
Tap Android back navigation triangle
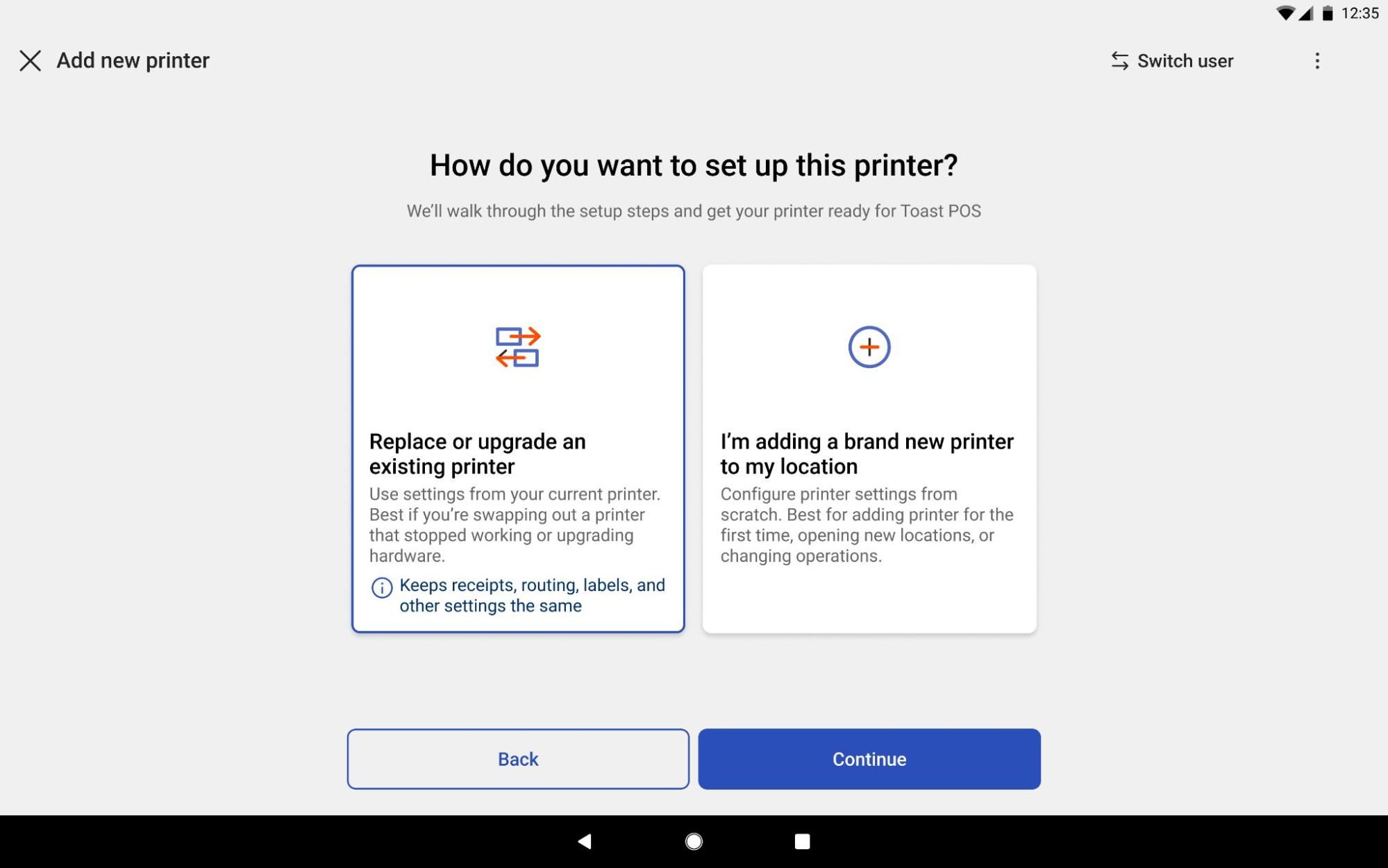[585, 842]
